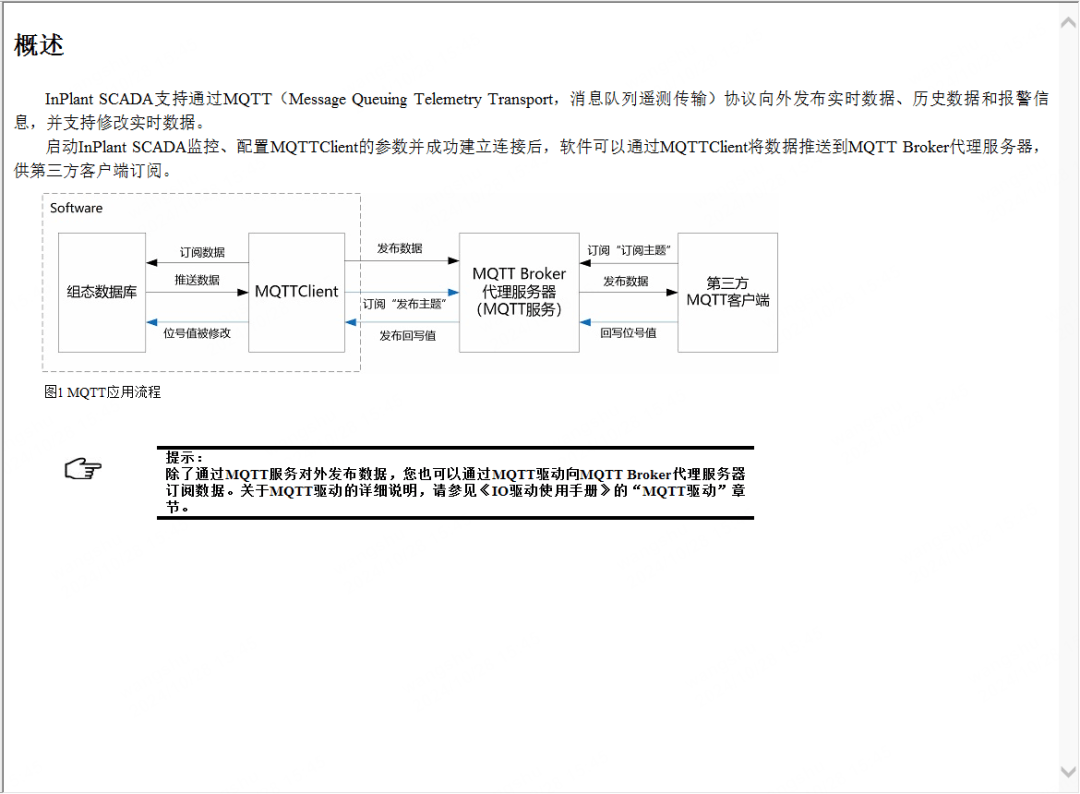Click the 图1 MQTT应用流程 caption

pyautogui.click(x=103, y=392)
